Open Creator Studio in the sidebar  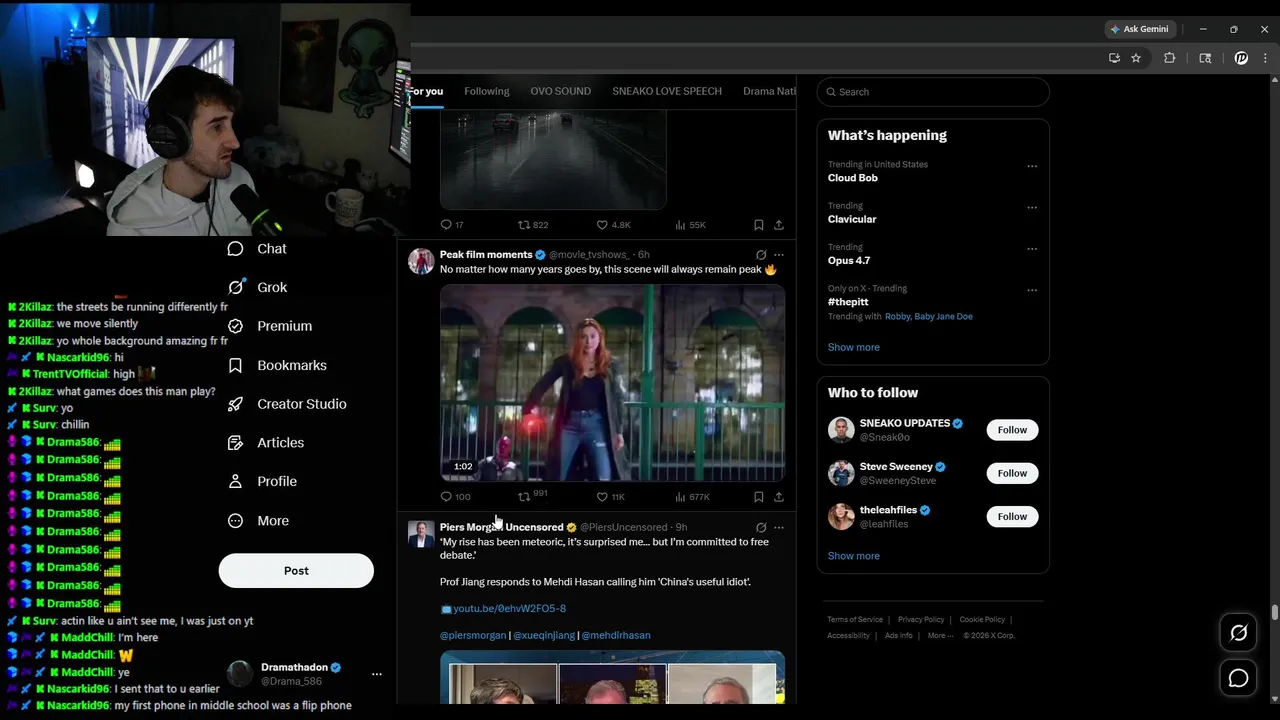[x=287, y=404]
